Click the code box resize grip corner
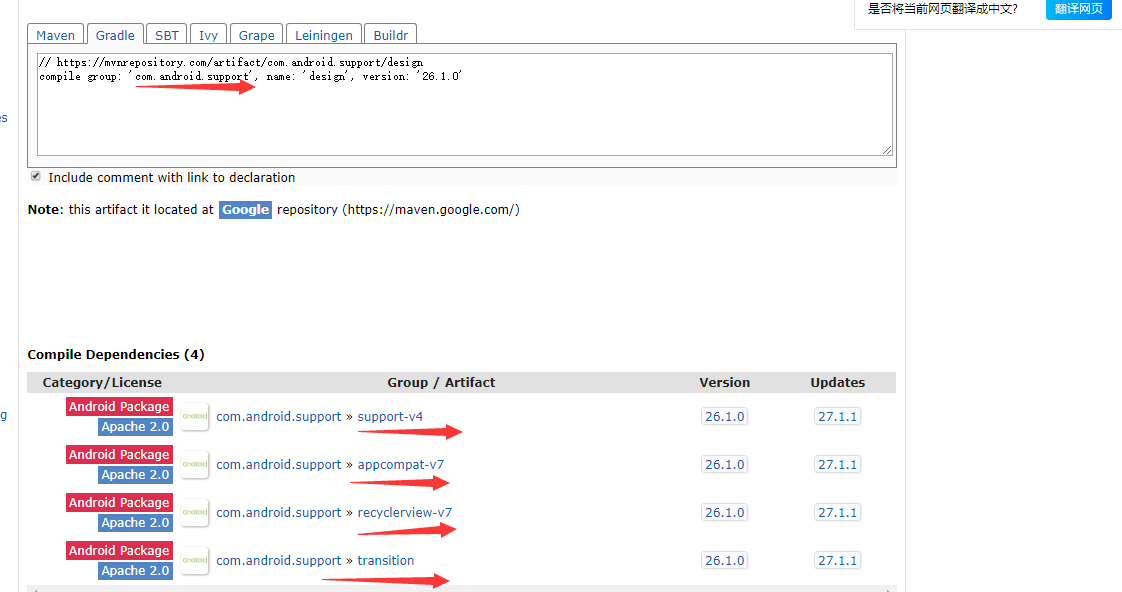Screen dimensions: 1122x592 tap(887, 150)
